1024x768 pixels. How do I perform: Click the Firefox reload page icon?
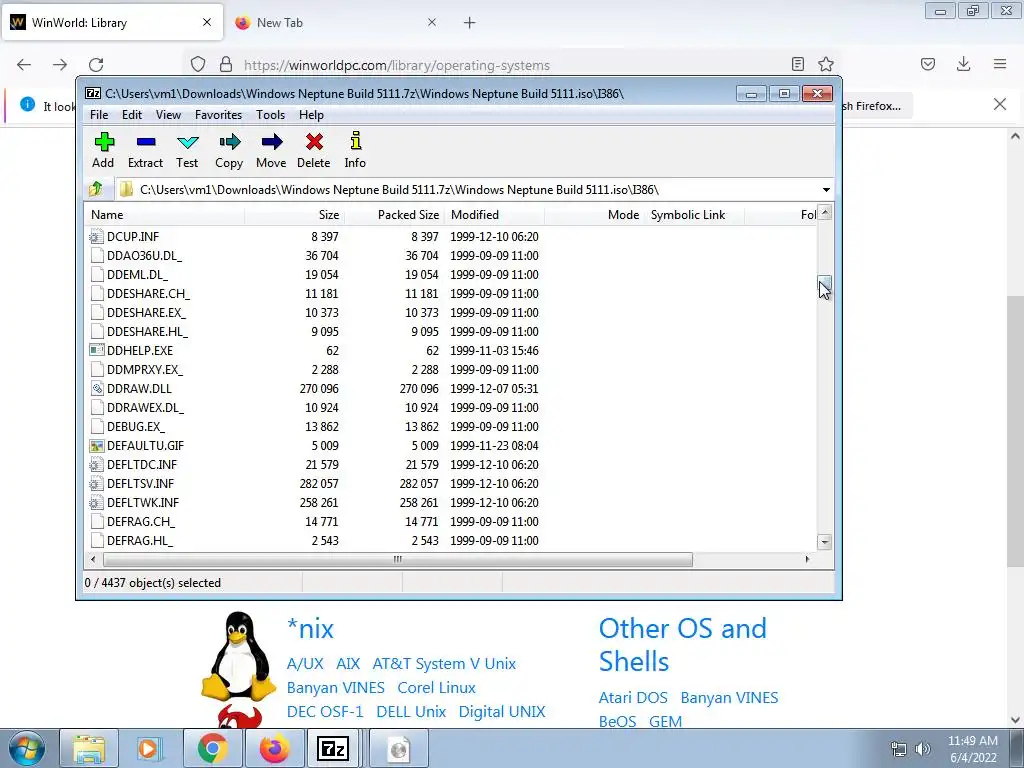(x=96, y=65)
